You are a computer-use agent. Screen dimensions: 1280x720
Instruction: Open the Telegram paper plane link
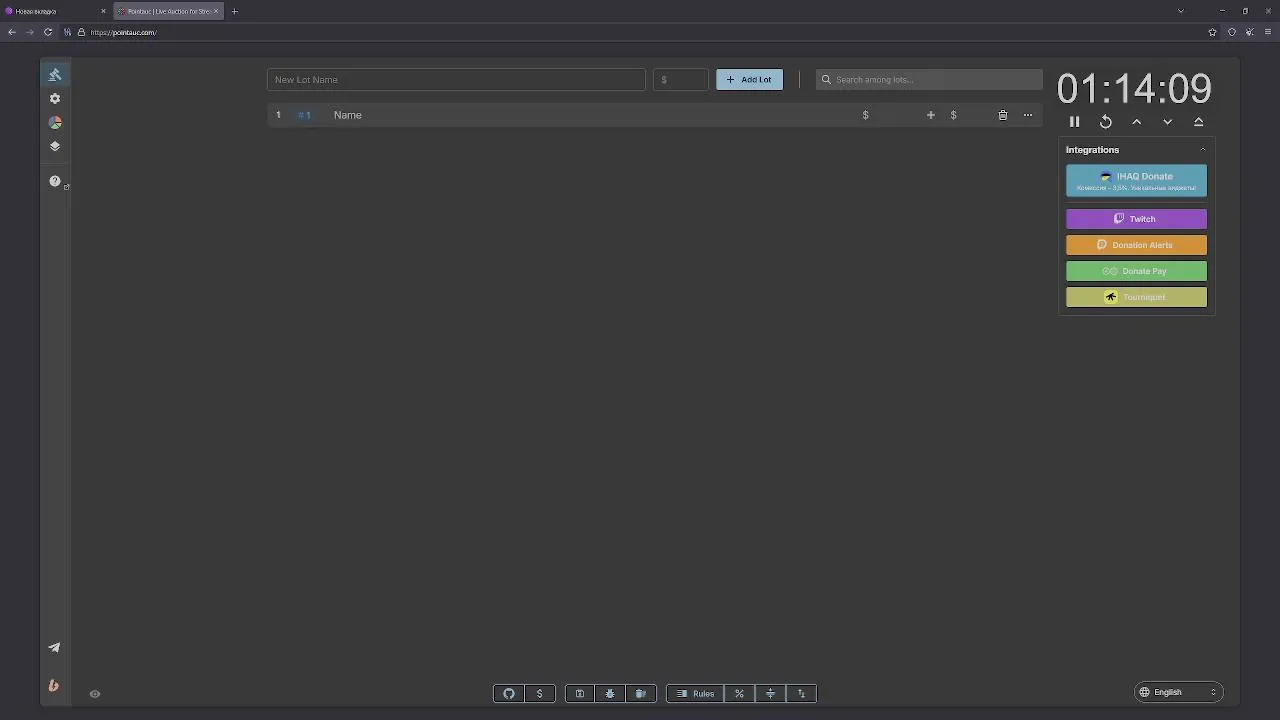point(54,648)
